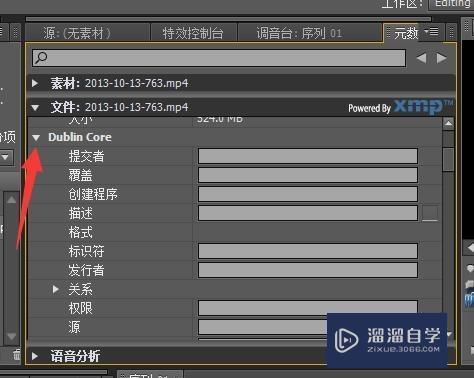
Task: Click the left panel scroll-up arrow
Action: tap(11, 200)
